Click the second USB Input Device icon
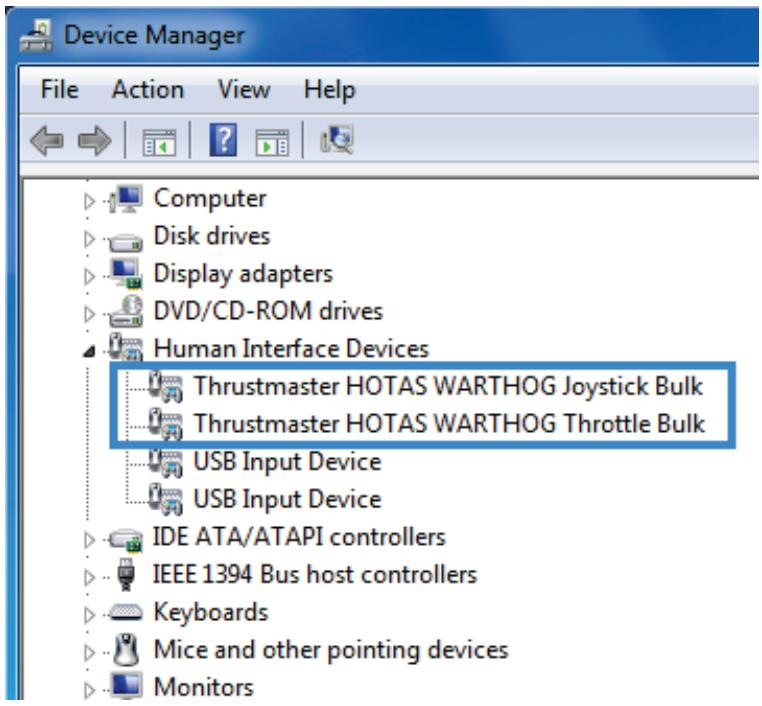The image size is (762, 706). click(166, 499)
